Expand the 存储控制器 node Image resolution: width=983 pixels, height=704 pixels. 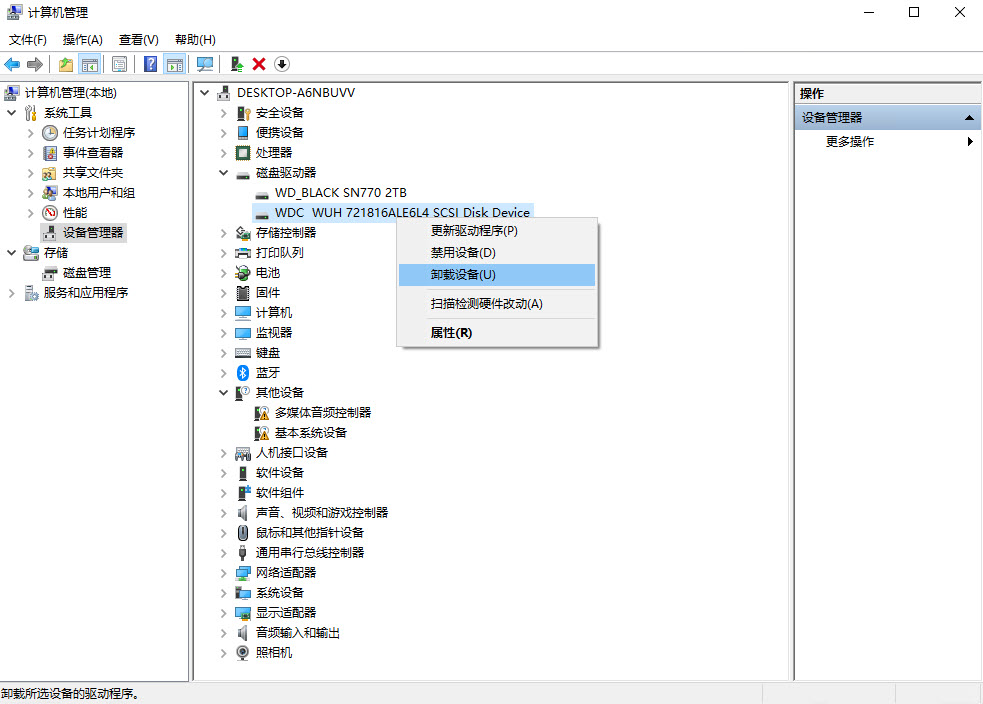[x=223, y=233]
